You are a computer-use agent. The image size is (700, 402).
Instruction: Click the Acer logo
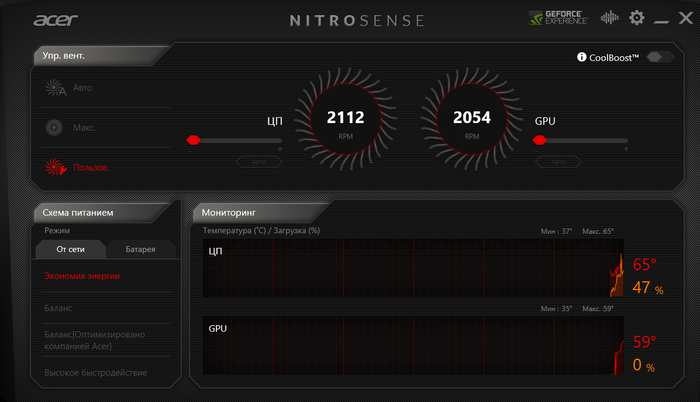coord(55,20)
